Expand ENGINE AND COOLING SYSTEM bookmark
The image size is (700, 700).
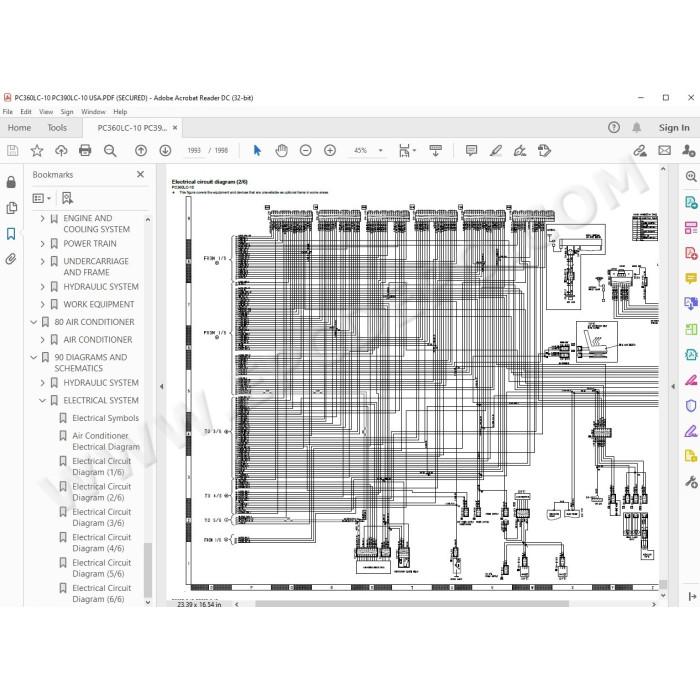(x=42, y=219)
